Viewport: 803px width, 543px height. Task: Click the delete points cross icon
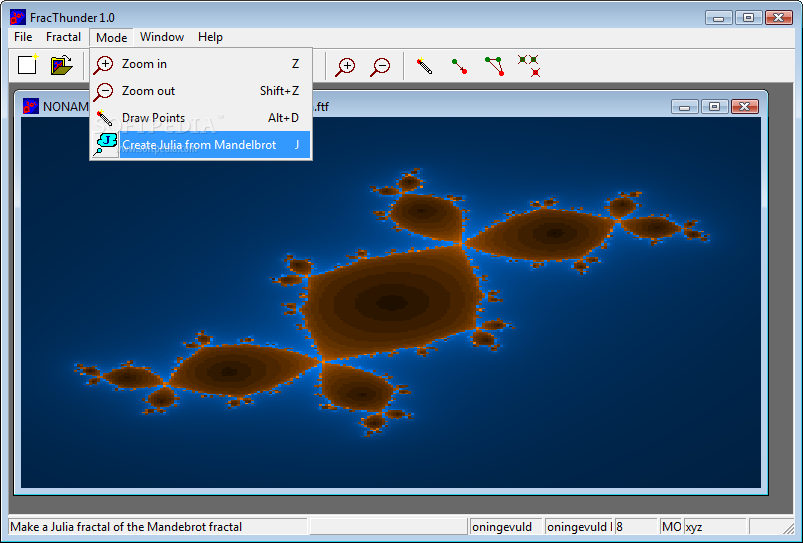[529, 66]
